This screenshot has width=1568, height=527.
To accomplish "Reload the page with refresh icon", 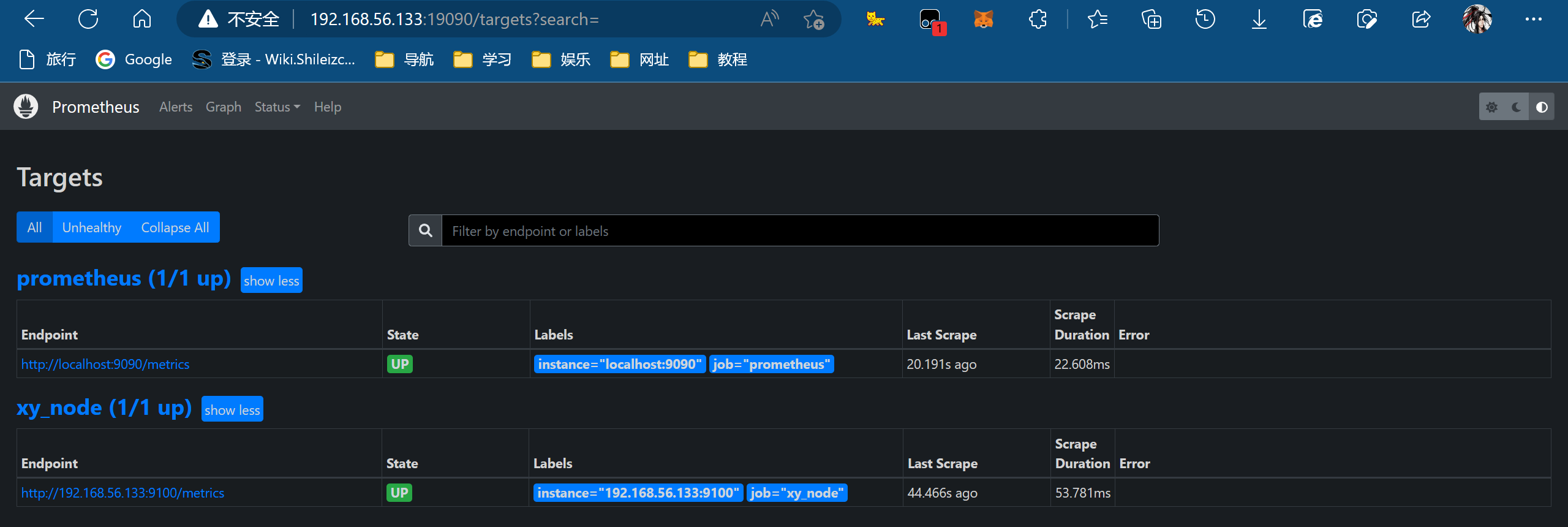I will 88,20.
